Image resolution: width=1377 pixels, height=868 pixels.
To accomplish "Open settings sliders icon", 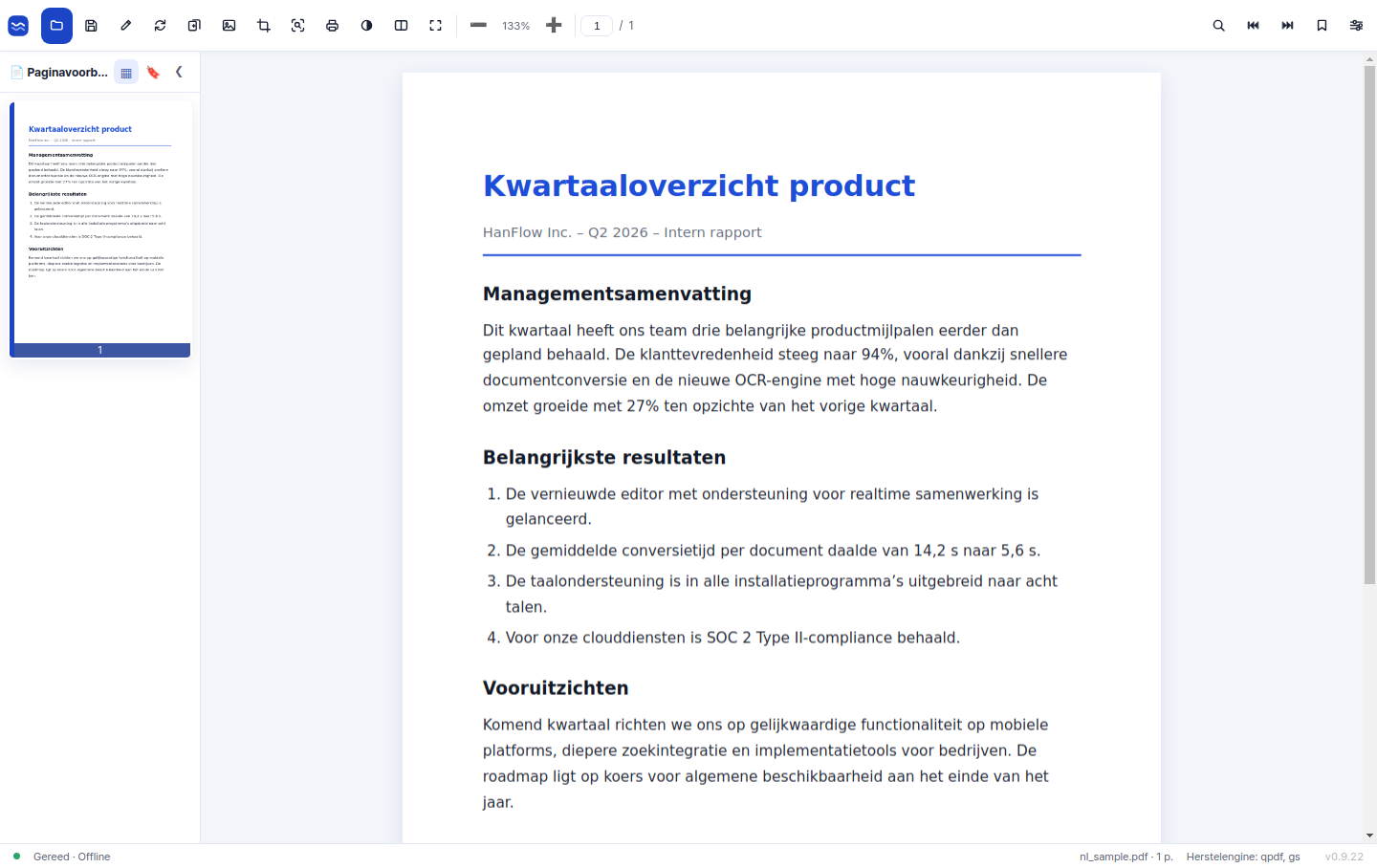I will pyautogui.click(x=1356, y=26).
